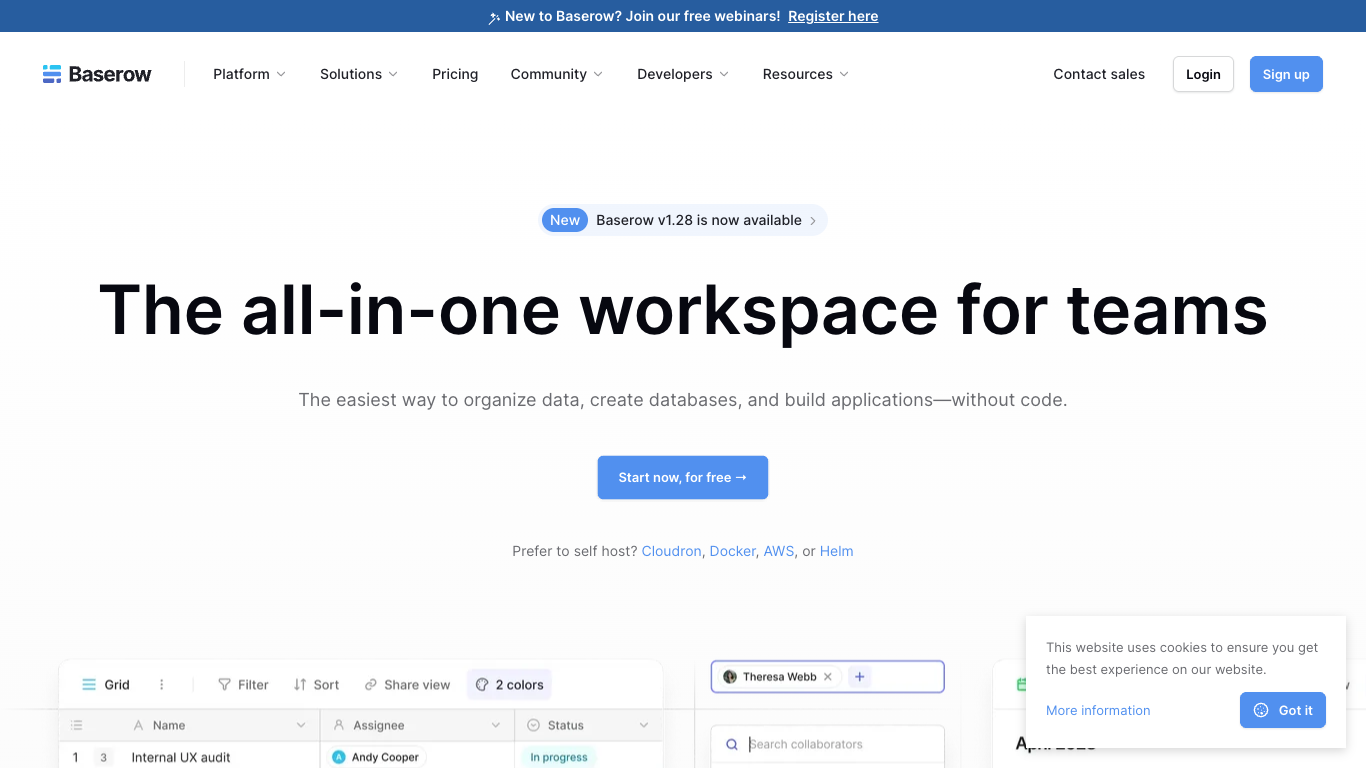Click More information in cookie notice
1366x768 pixels.
[1098, 710]
